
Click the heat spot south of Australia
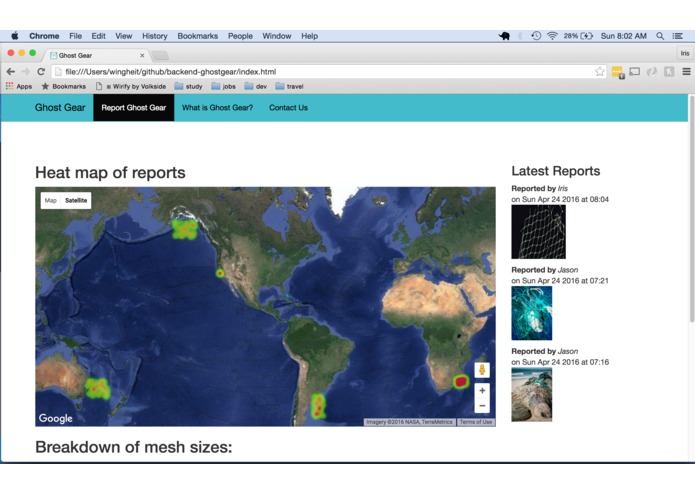(x=97, y=388)
